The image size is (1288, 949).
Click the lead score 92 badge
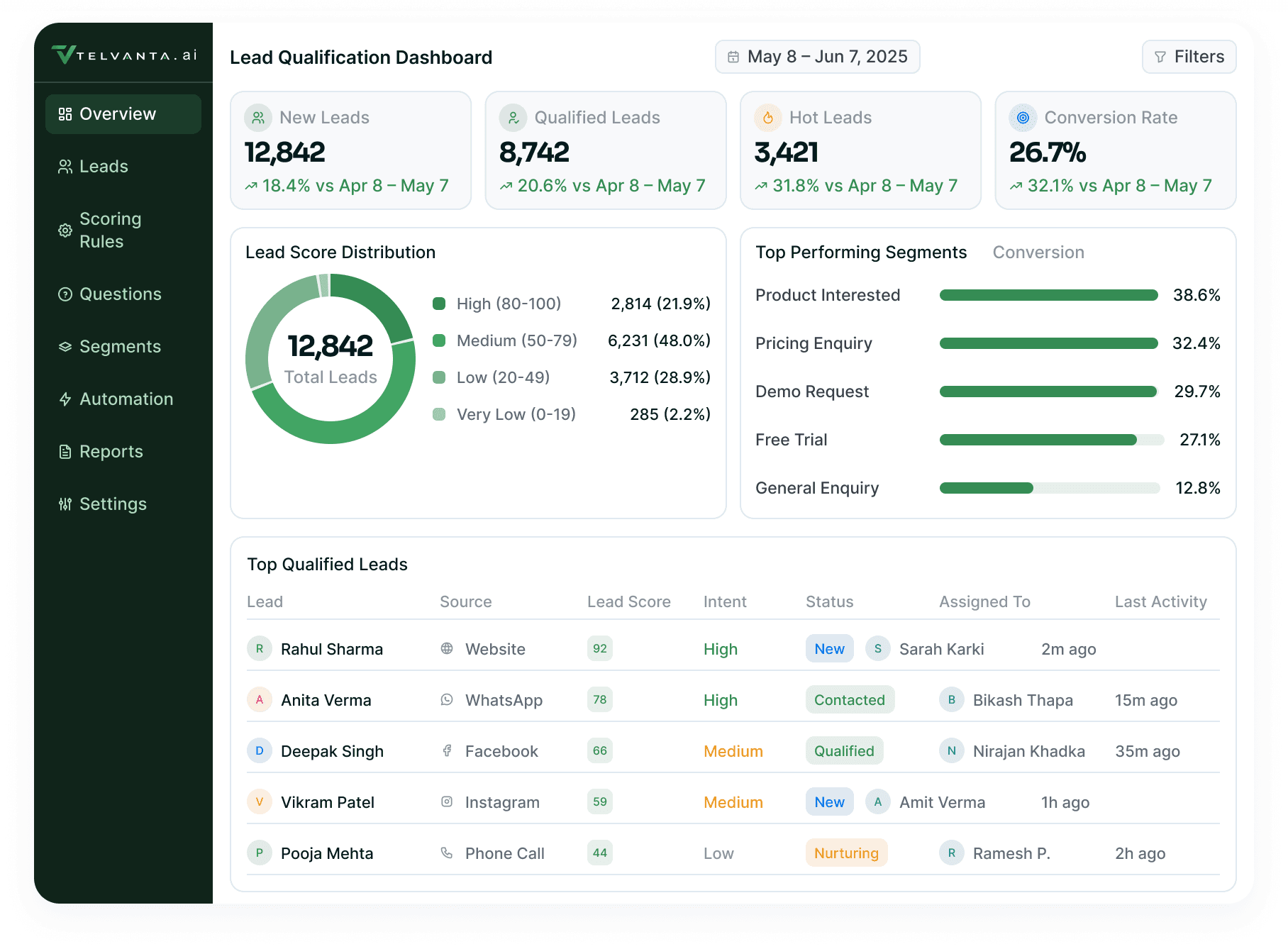point(600,648)
